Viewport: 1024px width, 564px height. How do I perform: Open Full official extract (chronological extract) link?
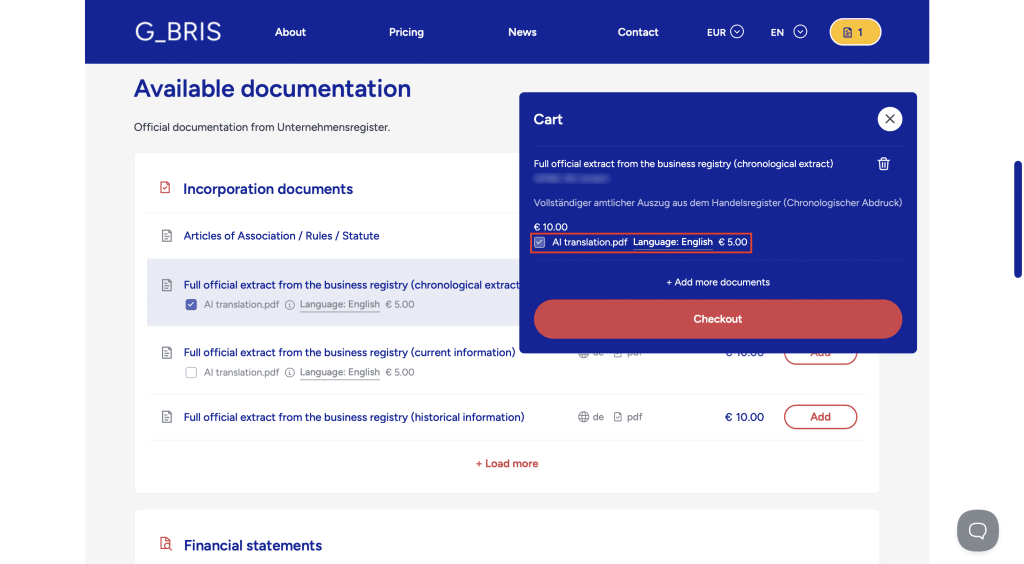click(351, 285)
